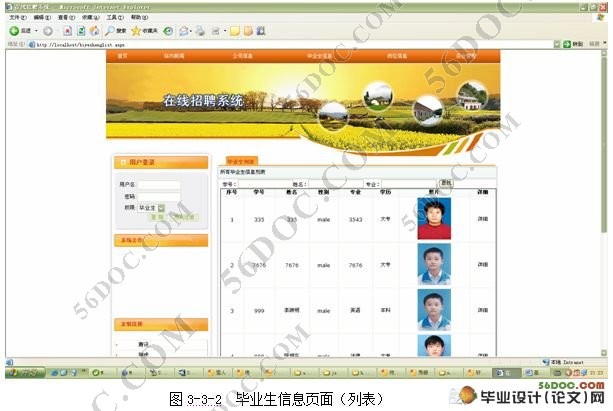
Task: Open the 文件 (File) menu
Action: [x=16, y=17]
